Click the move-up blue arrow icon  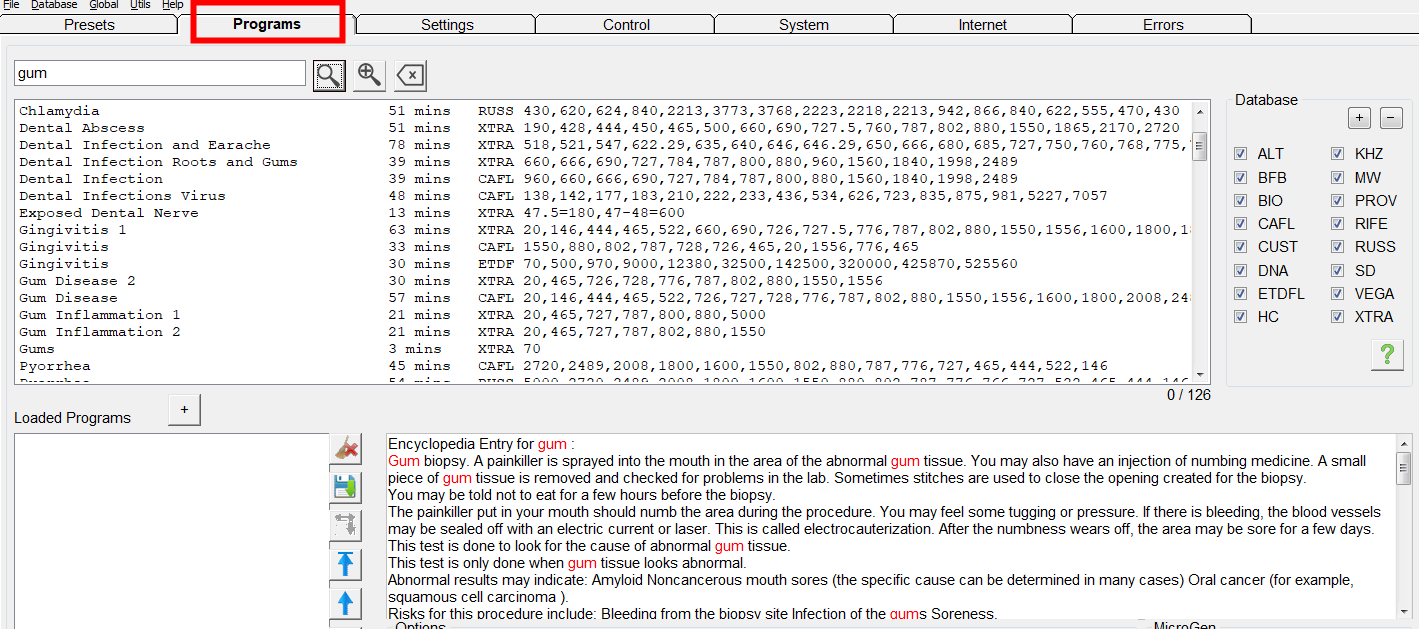[x=346, y=603]
